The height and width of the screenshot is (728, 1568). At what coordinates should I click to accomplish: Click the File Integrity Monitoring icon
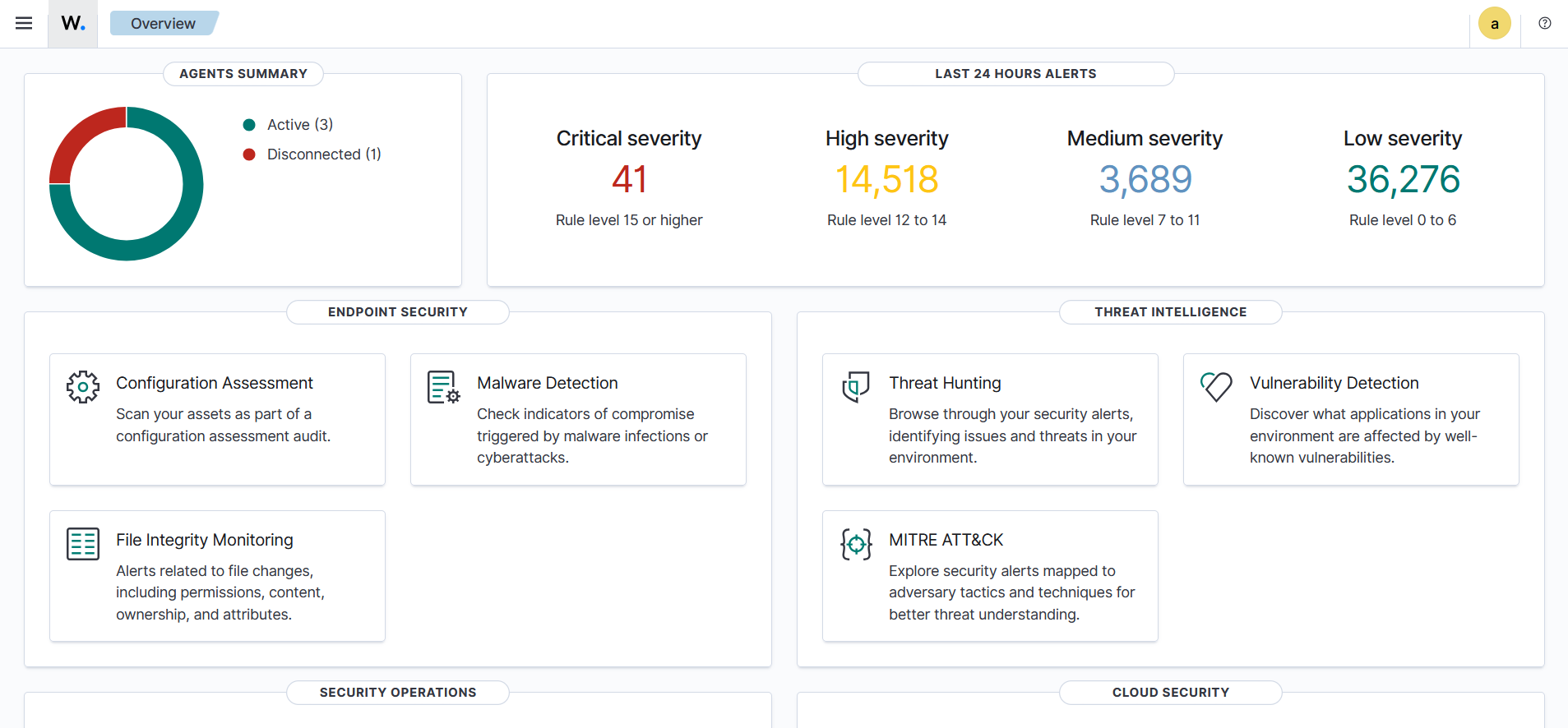[x=83, y=544]
